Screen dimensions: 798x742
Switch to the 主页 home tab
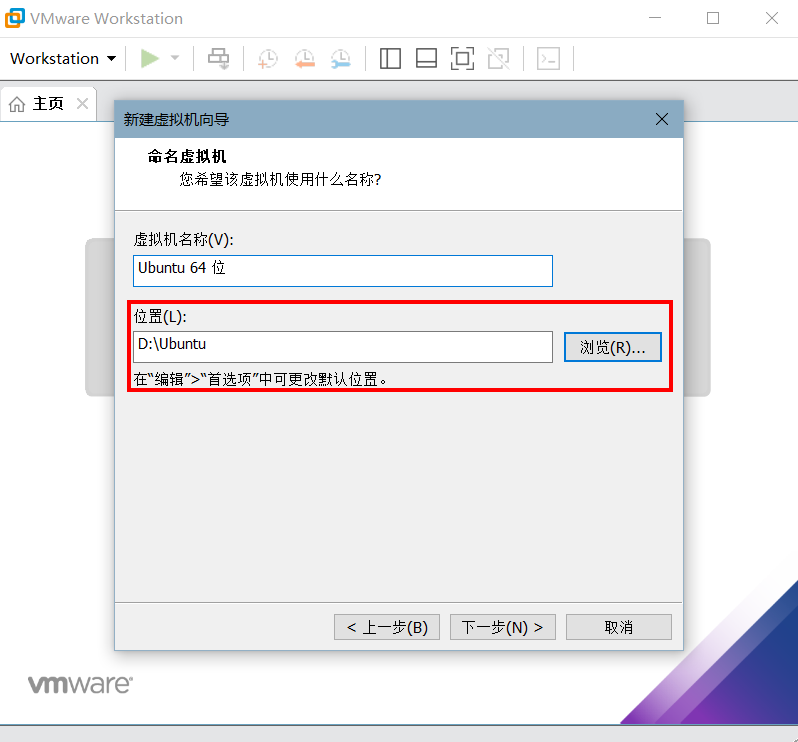coord(38,104)
